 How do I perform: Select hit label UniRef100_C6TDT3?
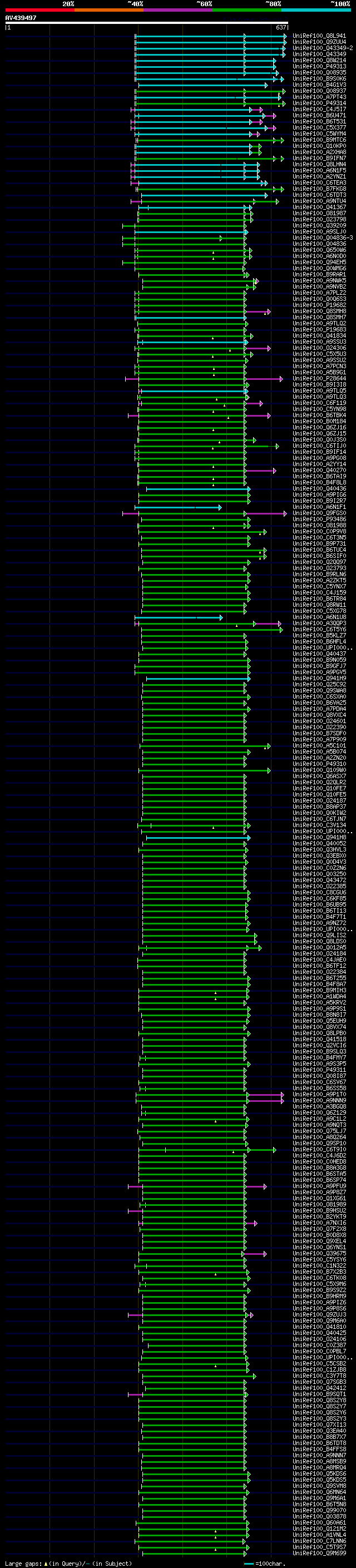pos(319,195)
